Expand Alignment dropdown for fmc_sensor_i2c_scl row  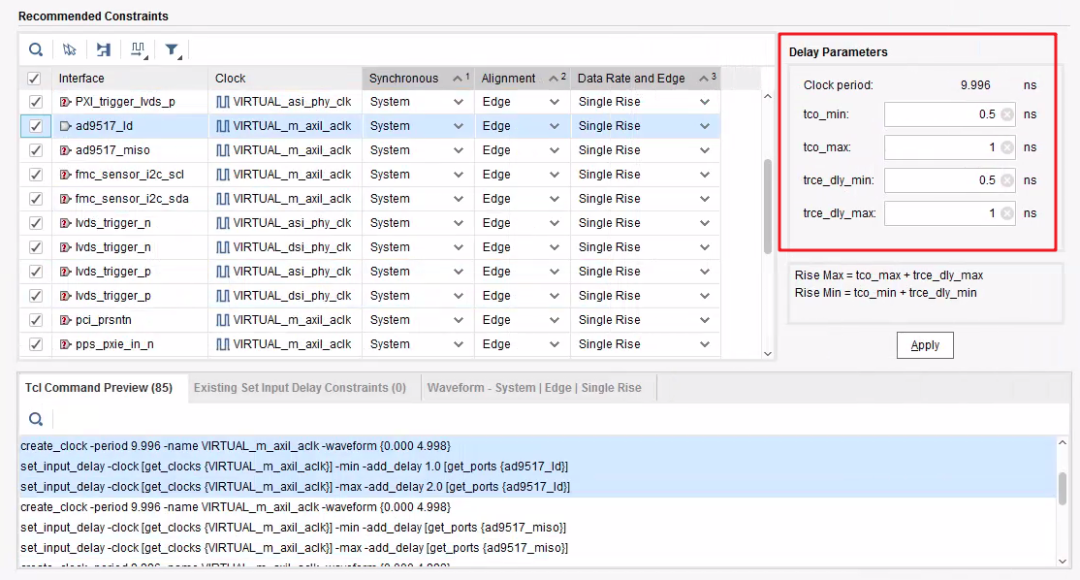(x=554, y=174)
